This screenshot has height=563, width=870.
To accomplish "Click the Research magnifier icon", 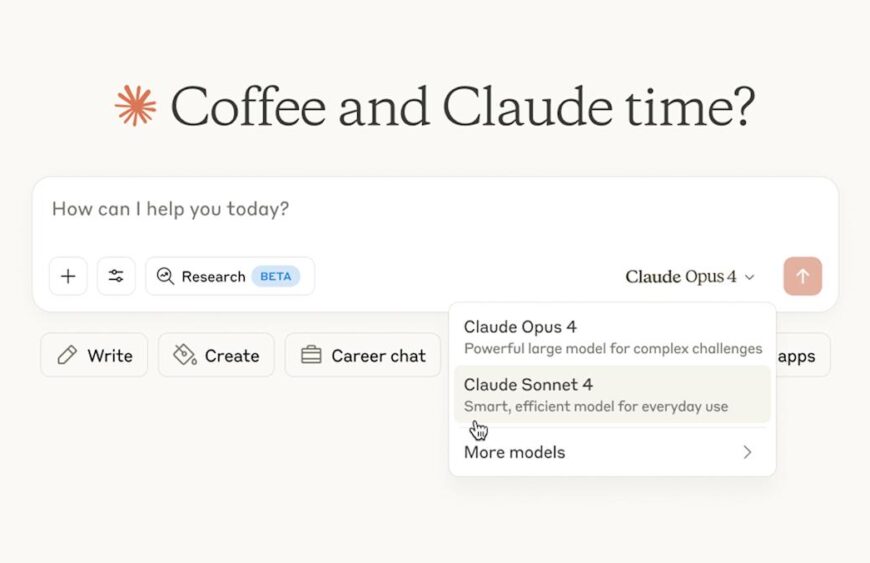I will coord(165,276).
